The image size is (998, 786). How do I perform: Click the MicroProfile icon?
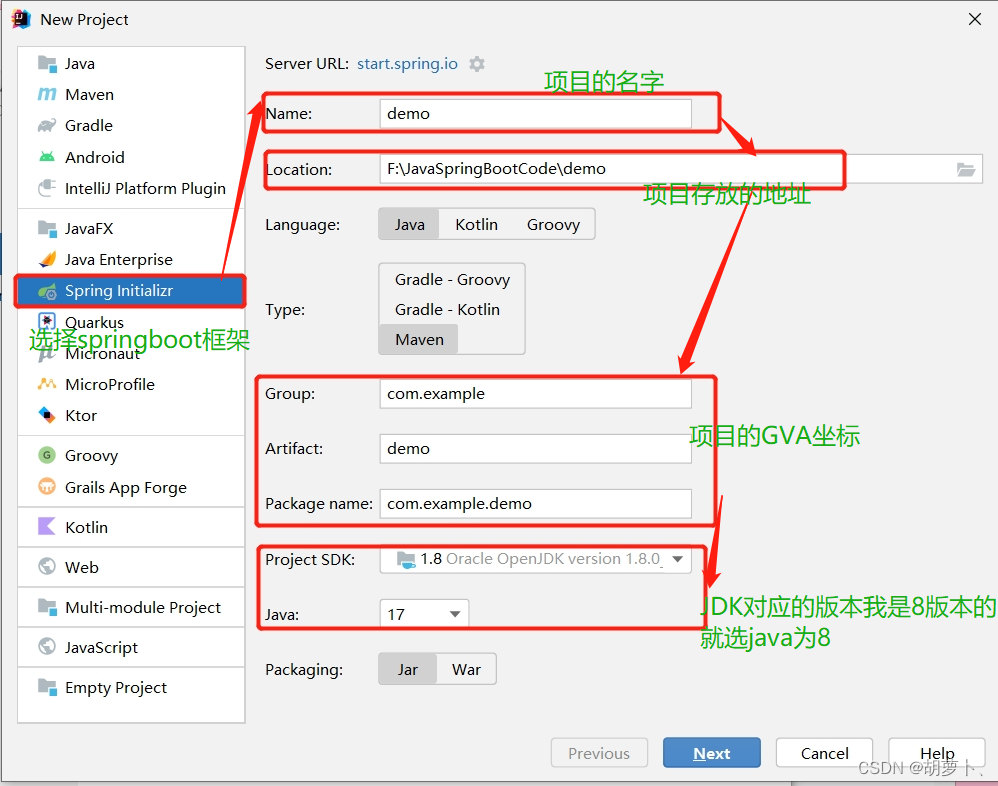tap(47, 384)
